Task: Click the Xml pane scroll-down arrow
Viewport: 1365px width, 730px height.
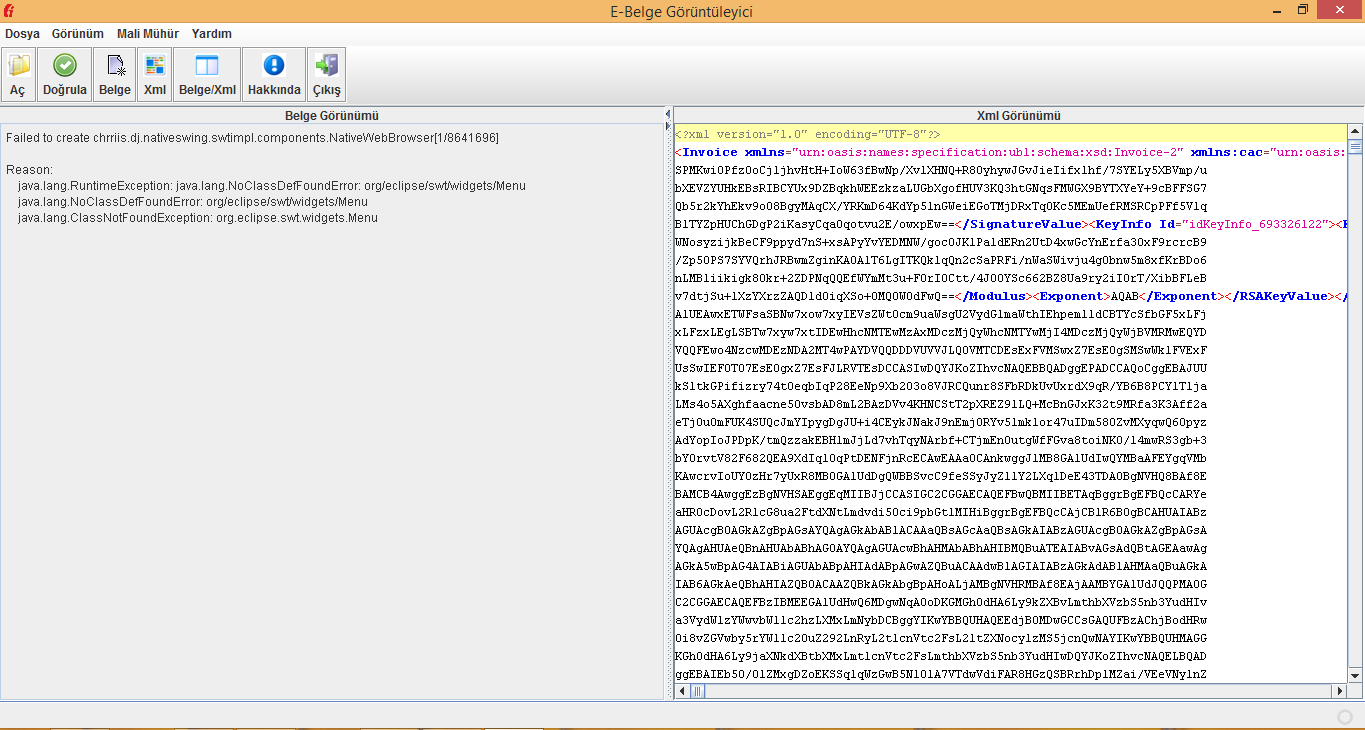Action: coord(1355,676)
